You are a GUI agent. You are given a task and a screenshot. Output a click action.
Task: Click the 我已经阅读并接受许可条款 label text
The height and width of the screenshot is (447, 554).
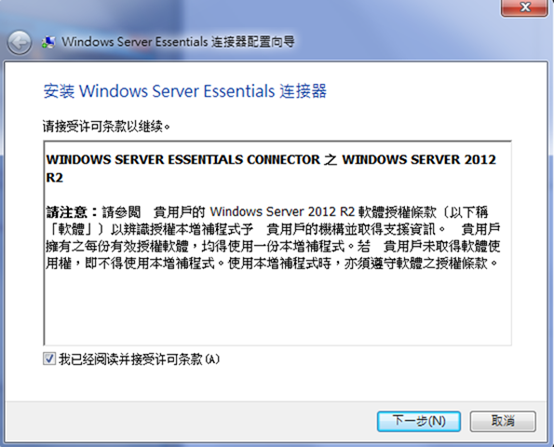[130, 359]
